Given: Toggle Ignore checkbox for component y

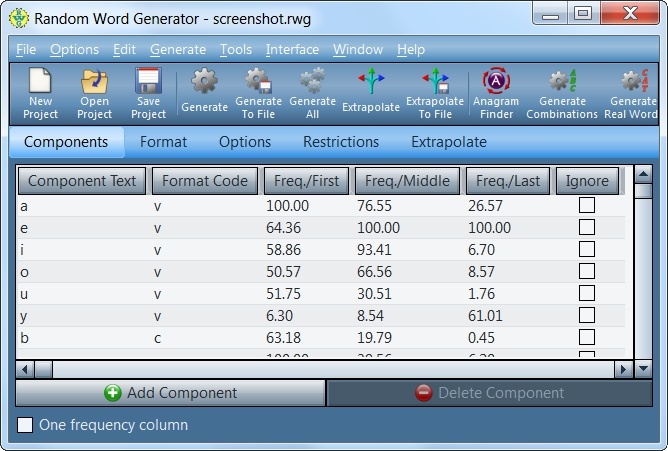Looking at the screenshot, I should [587, 315].
